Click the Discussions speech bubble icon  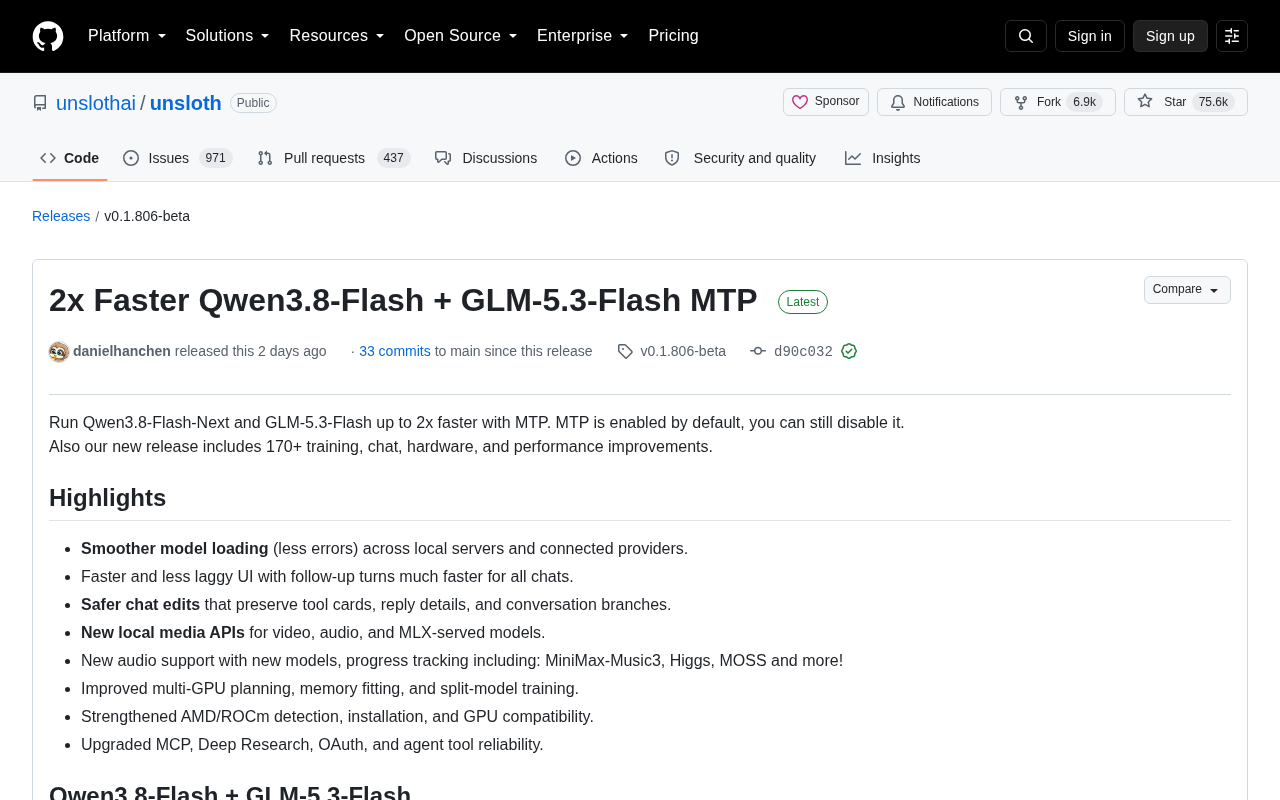443,158
